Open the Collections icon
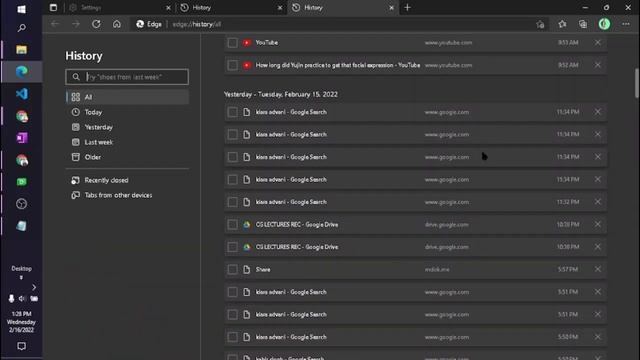The image size is (640, 360). pyautogui.click(x=583, y=24)
